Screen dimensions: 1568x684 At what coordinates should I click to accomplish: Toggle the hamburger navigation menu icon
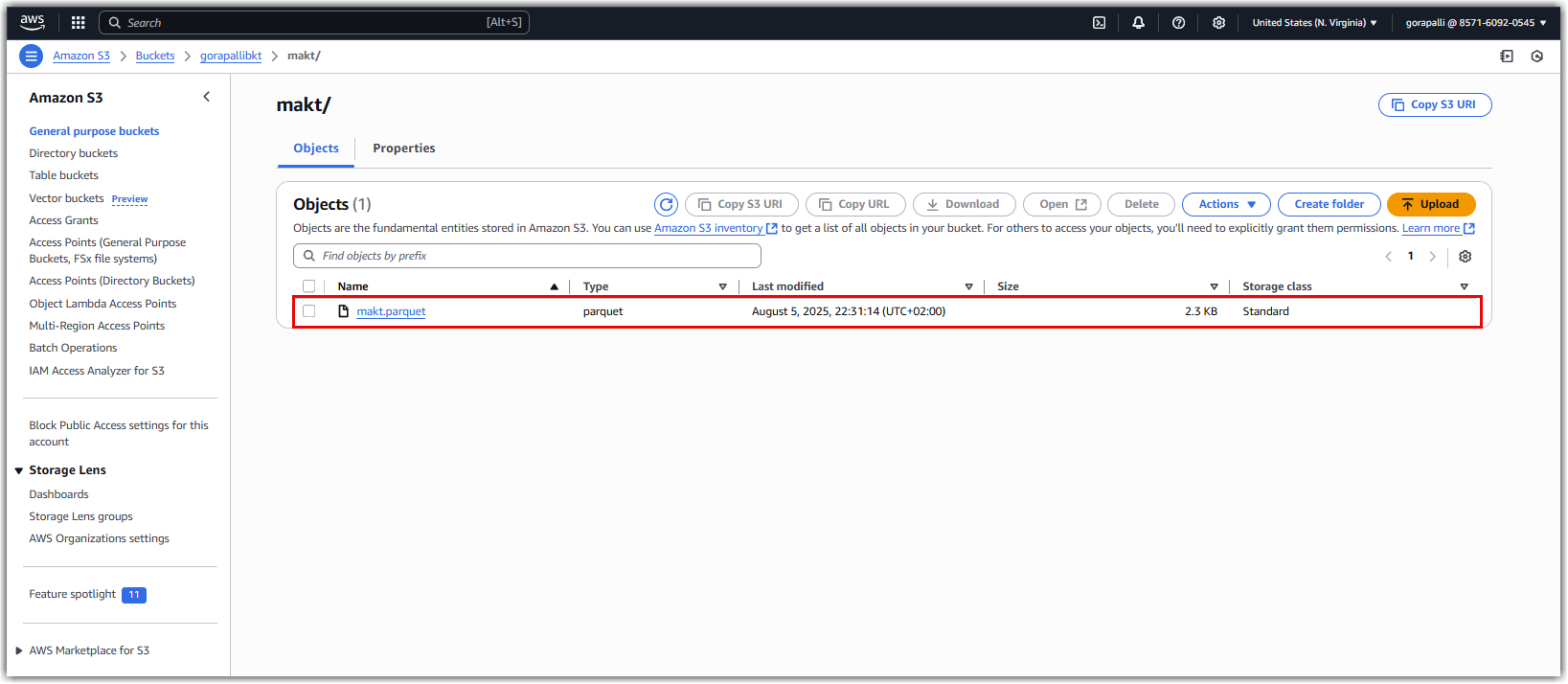32,56
